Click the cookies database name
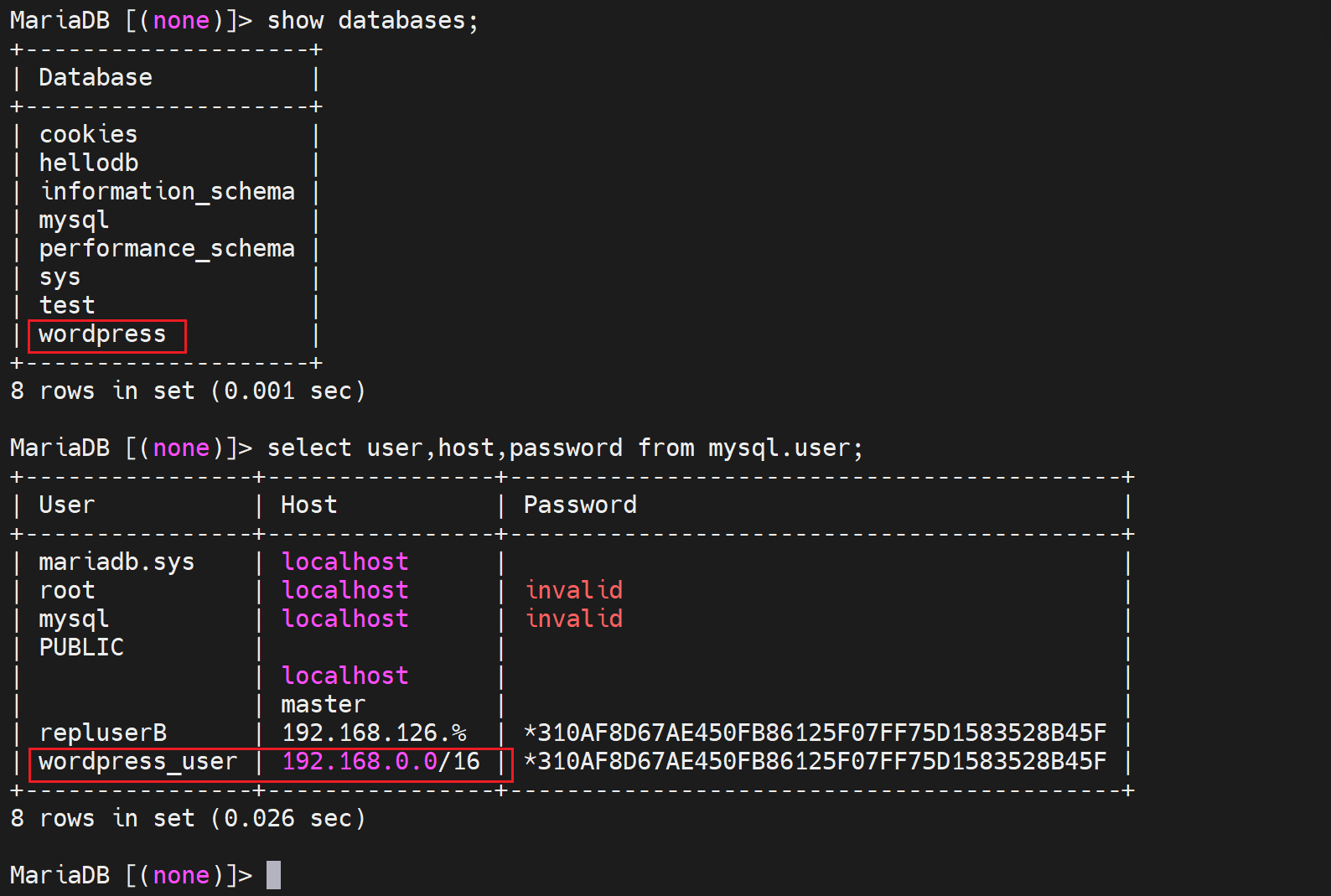This screenshot has width=1331, height=896. [x=88, y=134]
